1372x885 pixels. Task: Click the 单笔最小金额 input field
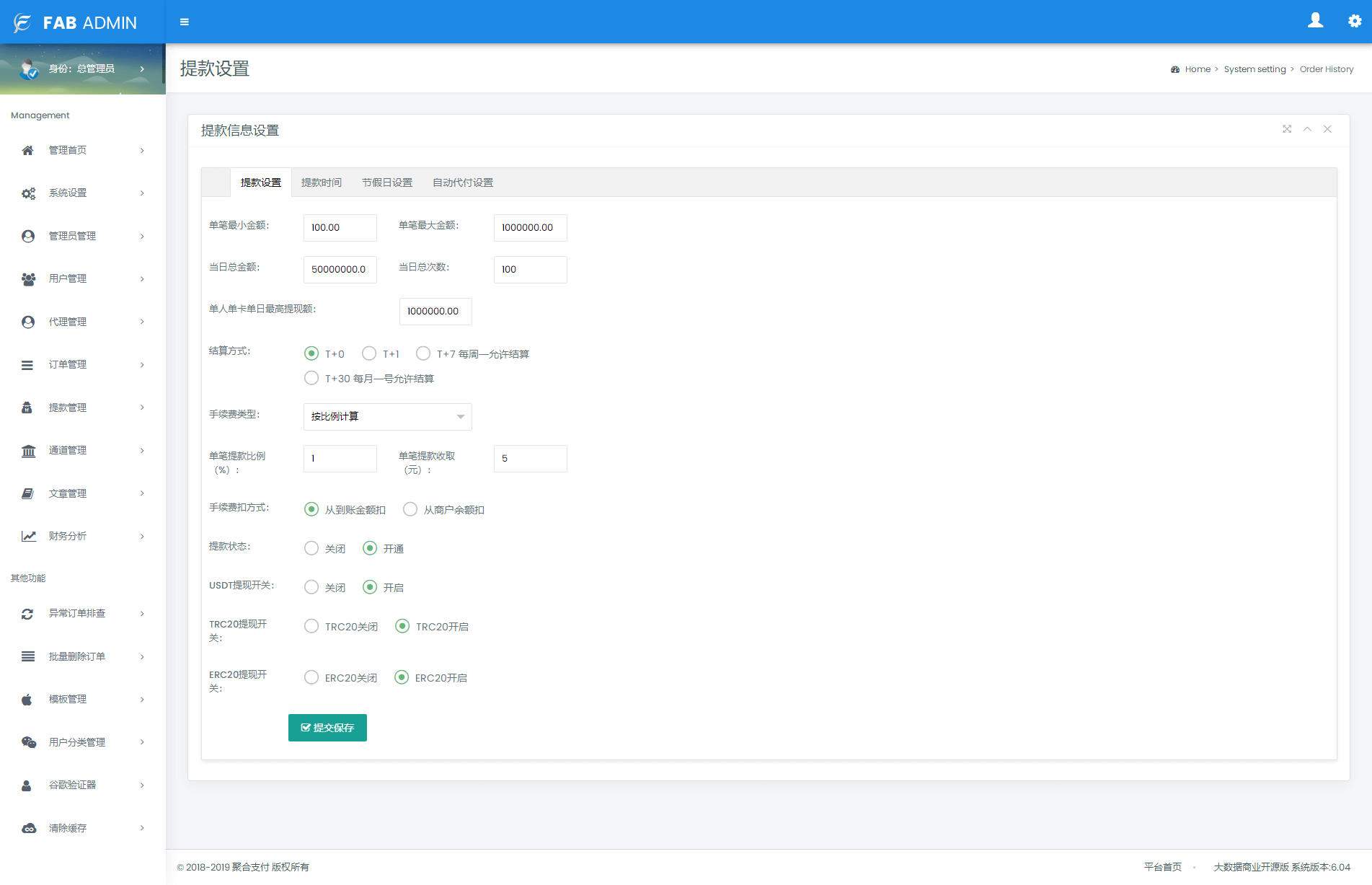click(x=340, y=228)
